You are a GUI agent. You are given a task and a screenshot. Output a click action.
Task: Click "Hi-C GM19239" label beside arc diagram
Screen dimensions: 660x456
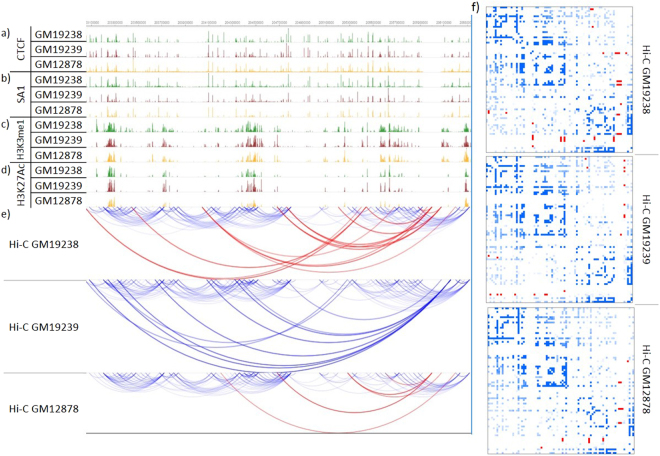[44, 327]
